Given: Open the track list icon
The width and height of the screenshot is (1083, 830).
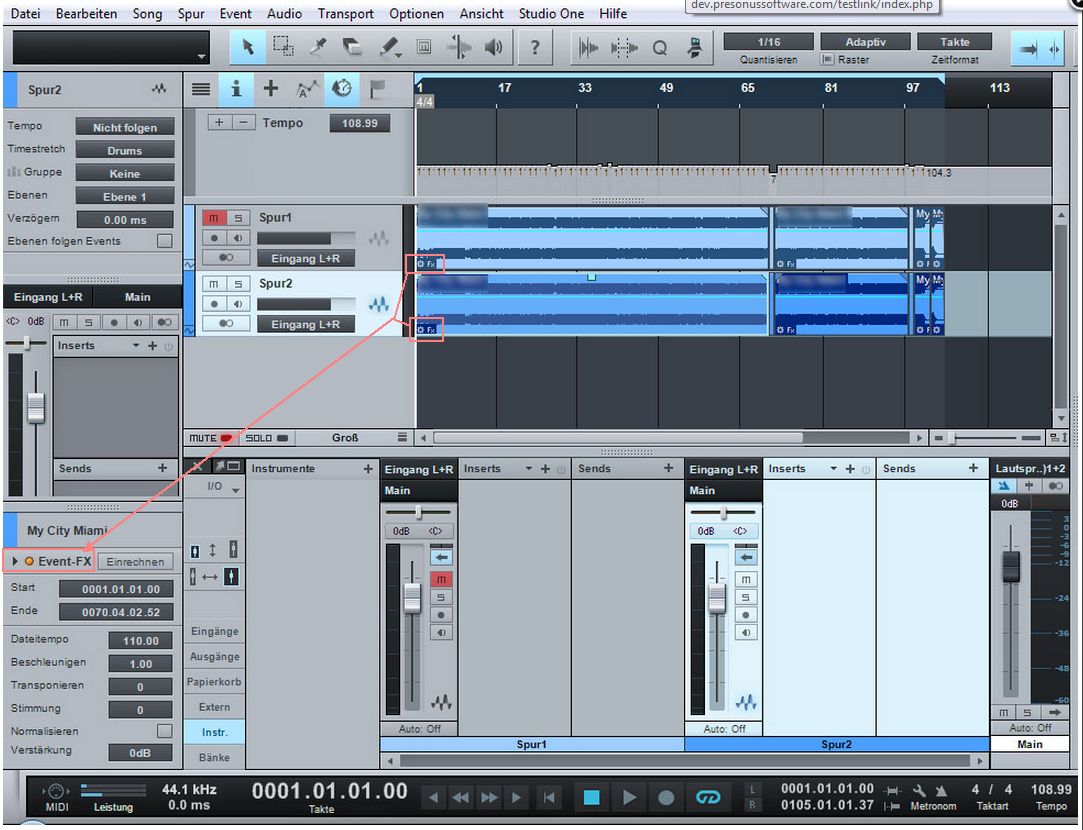Looking at the screenshot, I should pyautogui.click(x=201, y=89).
